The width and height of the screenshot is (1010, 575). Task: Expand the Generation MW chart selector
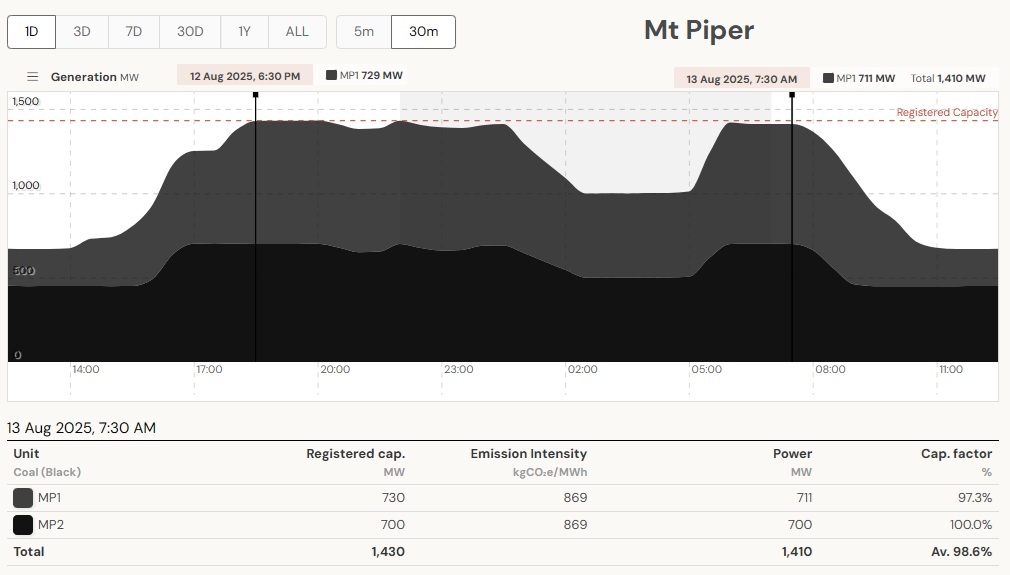pos(94,77)
